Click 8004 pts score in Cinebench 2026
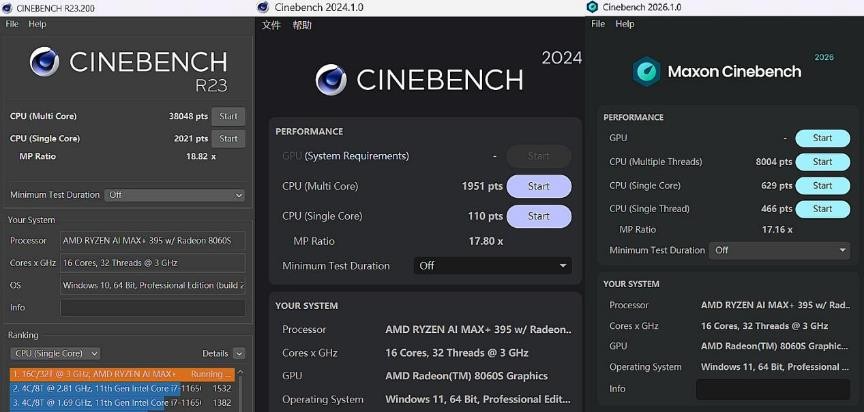 click(x=774, y=162)
